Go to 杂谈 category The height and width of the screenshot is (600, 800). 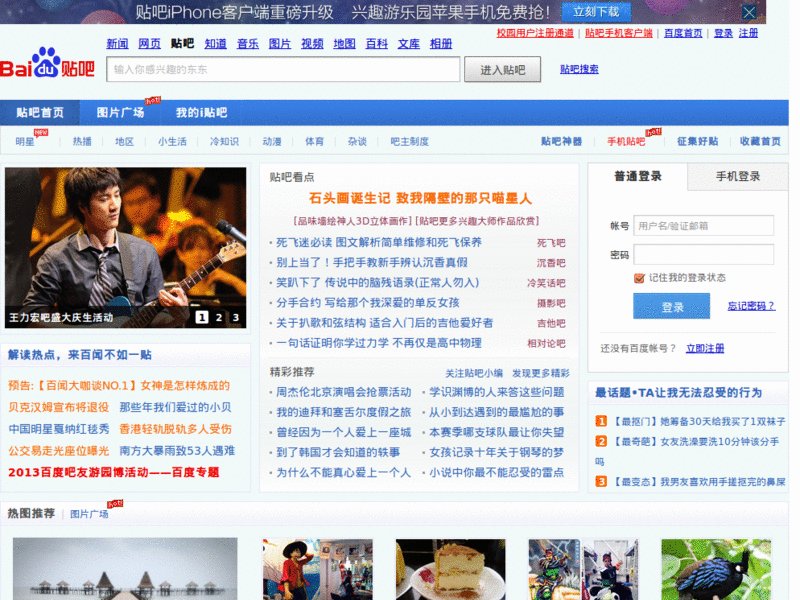pos(357,141)
